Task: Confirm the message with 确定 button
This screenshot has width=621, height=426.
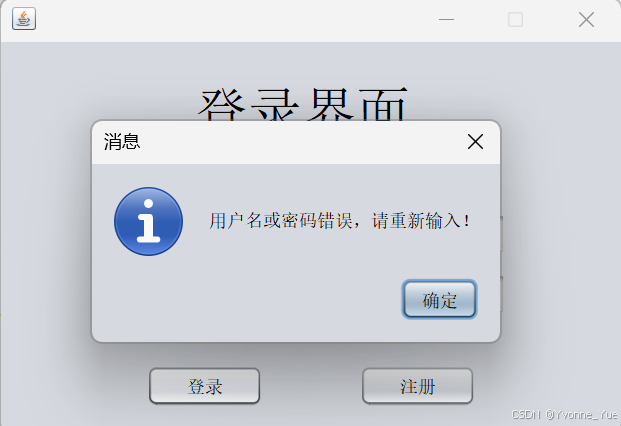Action: (x=440, y=300)
